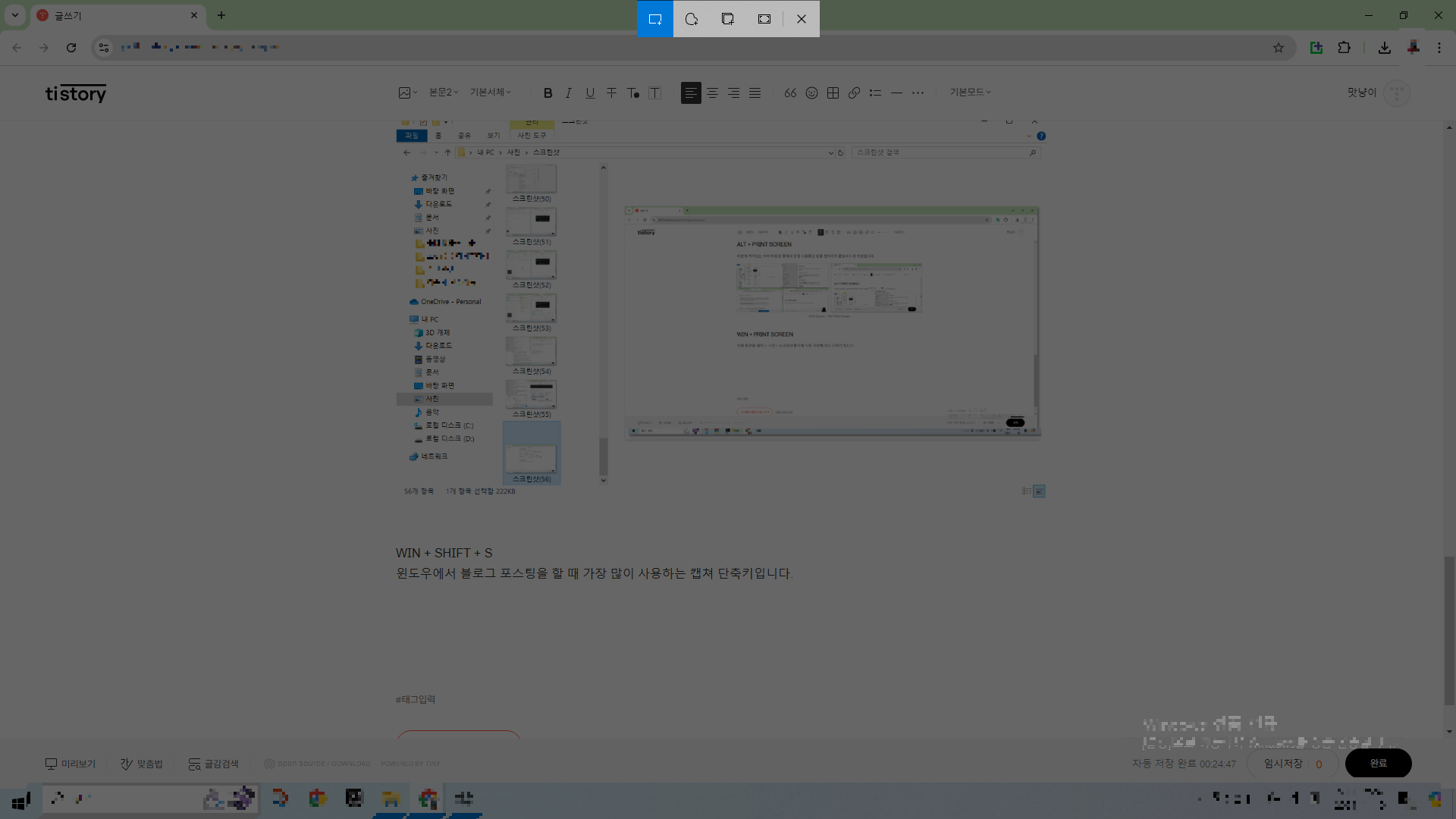Open the 기본서체 font dropdown
Viewport: 1456px width, 819px height.
coord(490,92)
